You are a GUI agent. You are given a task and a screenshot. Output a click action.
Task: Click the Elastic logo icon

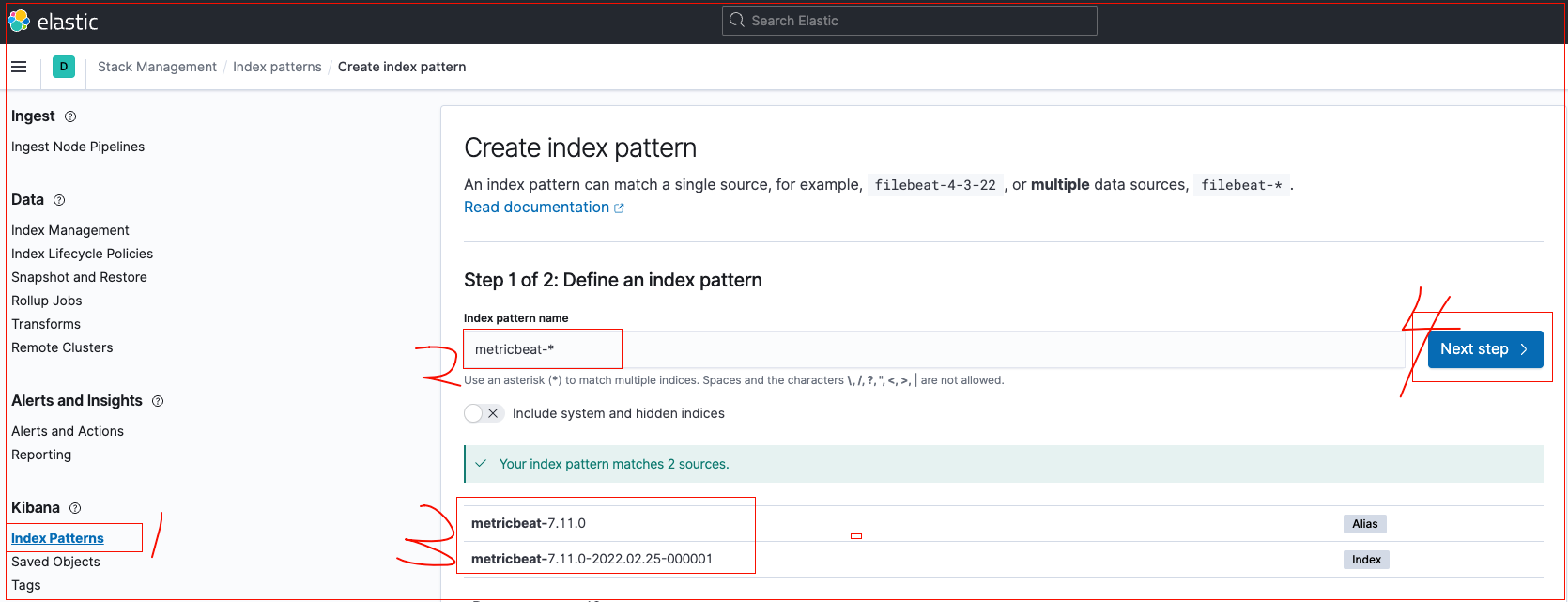[x=19, y=21]
